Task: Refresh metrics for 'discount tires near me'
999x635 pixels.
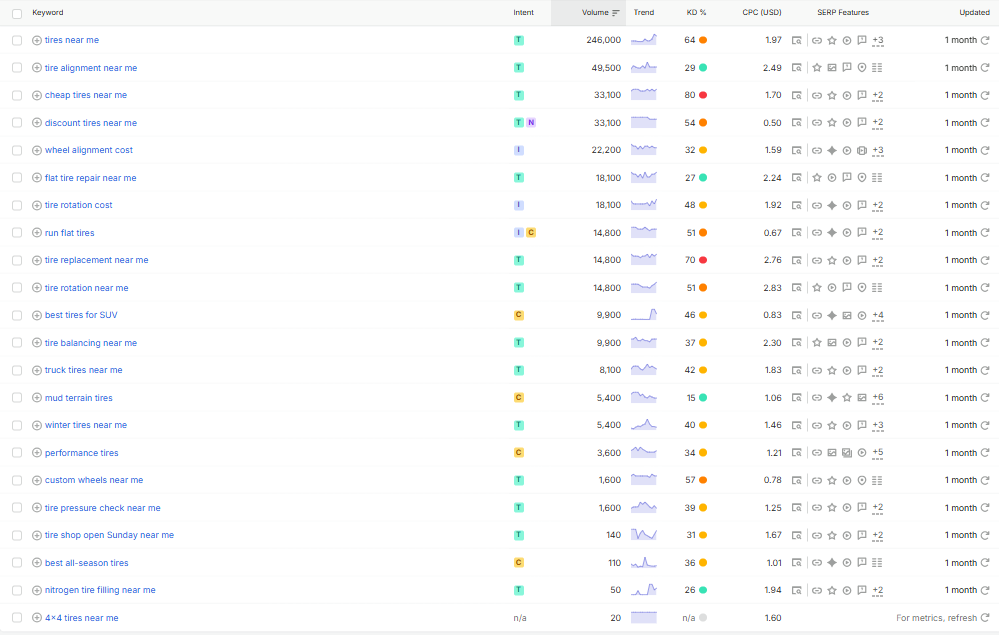Action: click(x=985, y=122)
